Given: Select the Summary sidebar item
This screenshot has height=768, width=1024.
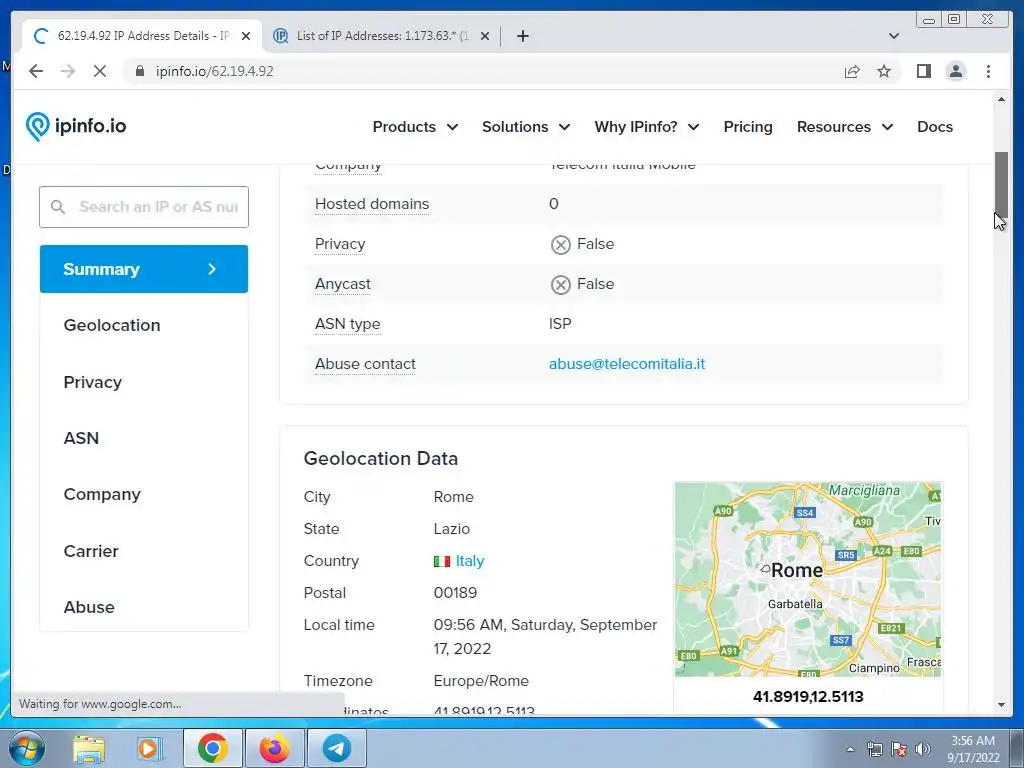Looking at the screenshot, I should (144, 269).
